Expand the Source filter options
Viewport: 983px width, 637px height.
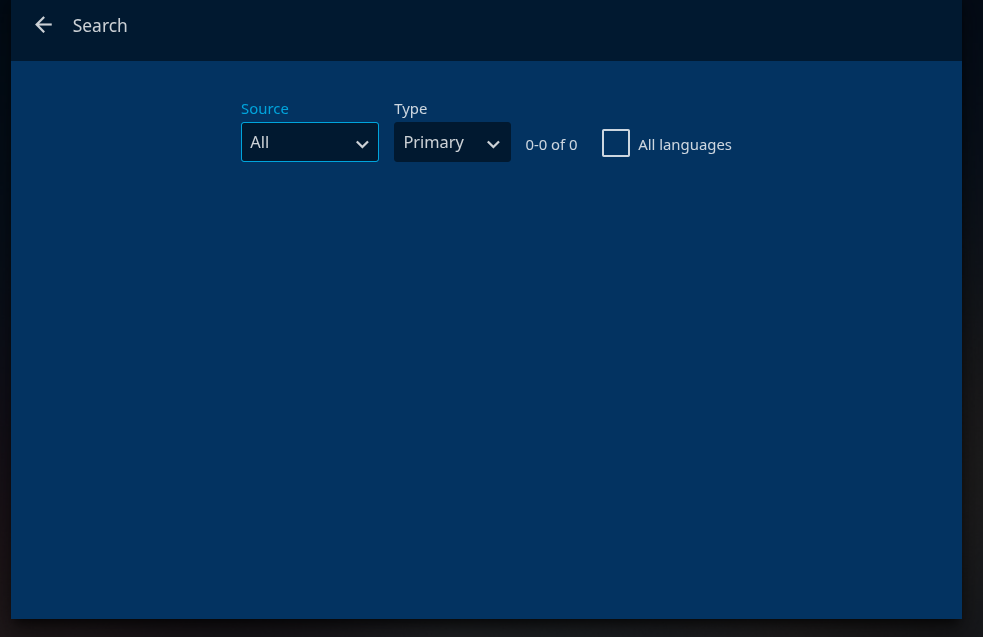pyautogui.click(x=309, y=142)
